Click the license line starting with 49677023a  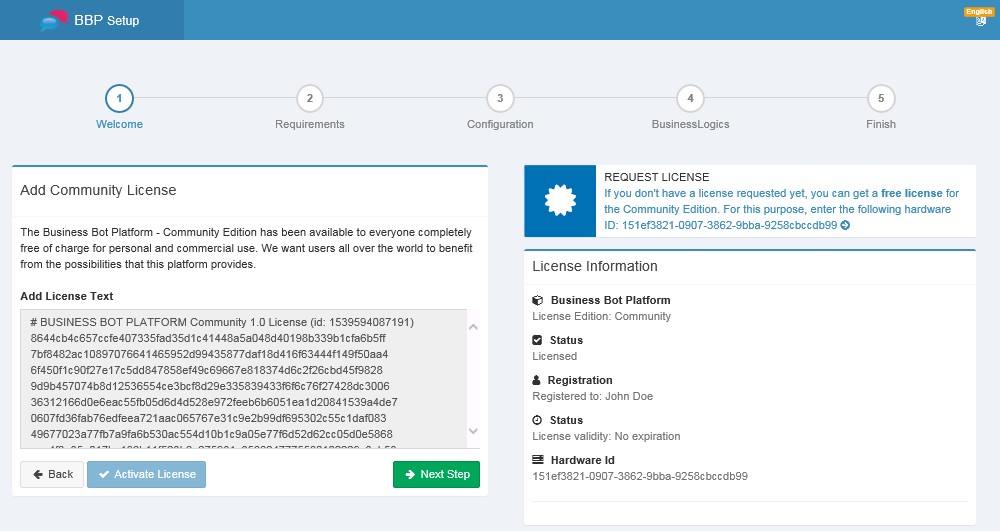(x=212, y=434)
